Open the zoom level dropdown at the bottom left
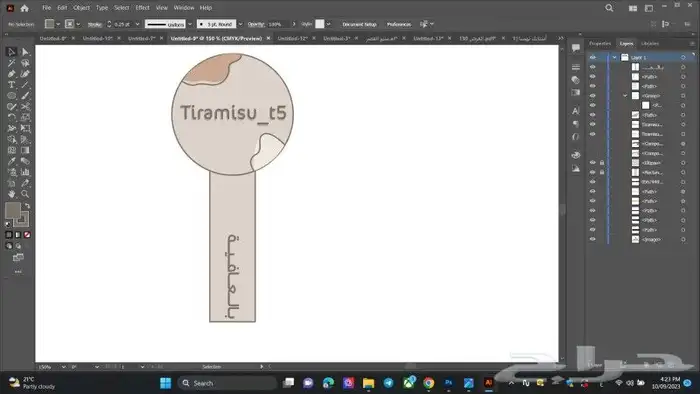This screenshot has height=394, width=700. point(52,367)
